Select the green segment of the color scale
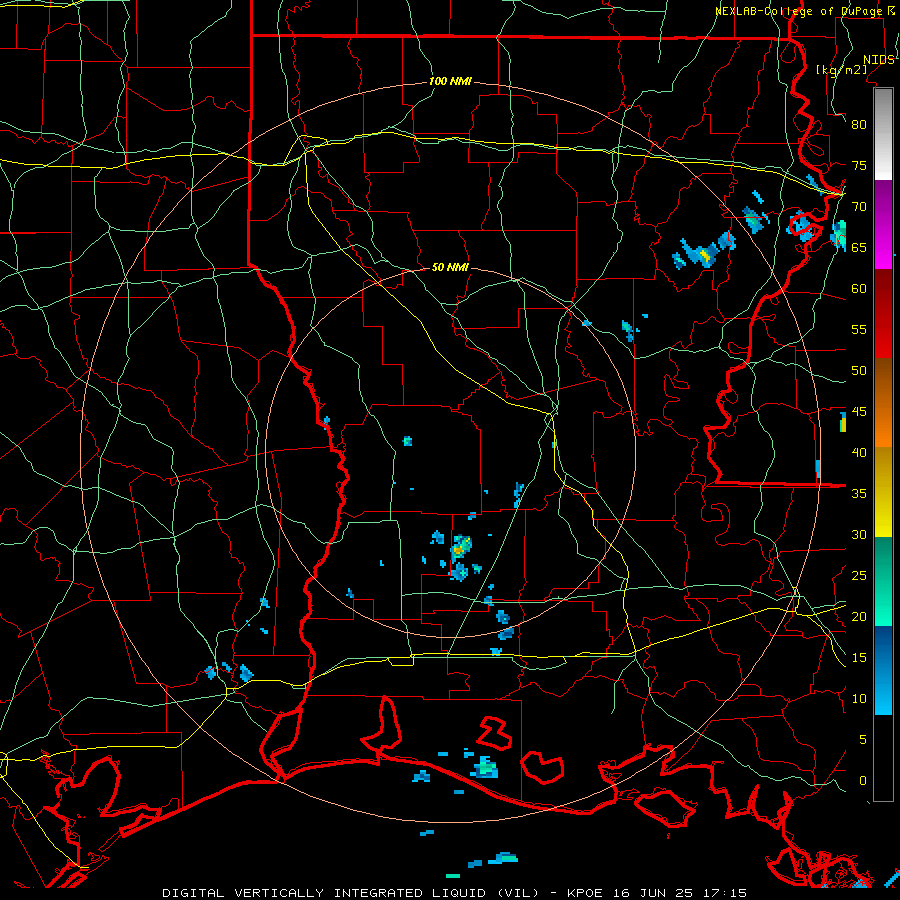The height and width of the screenshot is (900, 900). [883, 581]
